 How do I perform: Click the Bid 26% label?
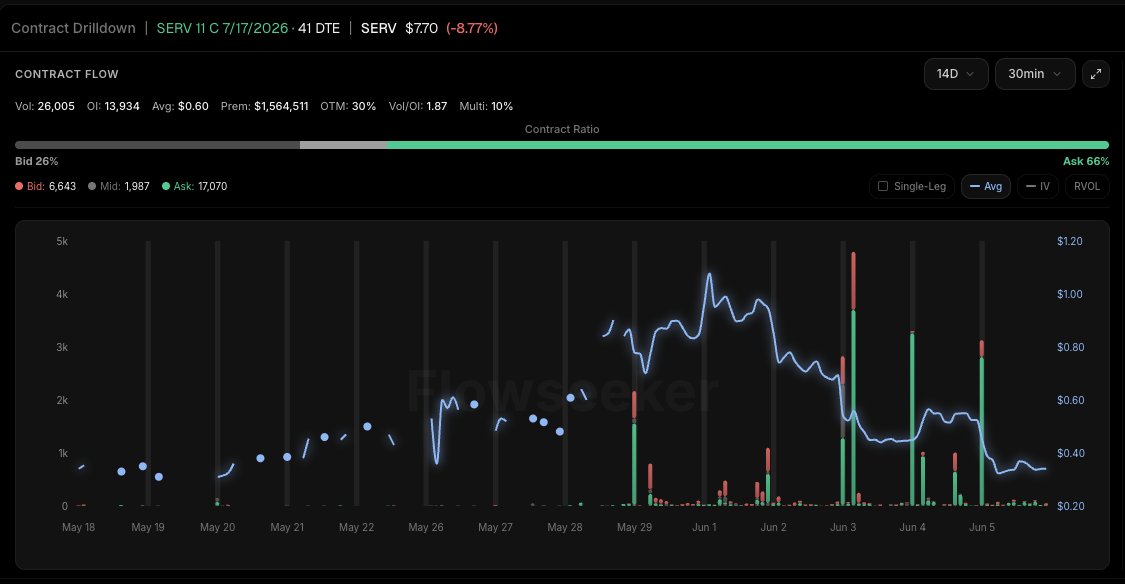pos(37,161)
